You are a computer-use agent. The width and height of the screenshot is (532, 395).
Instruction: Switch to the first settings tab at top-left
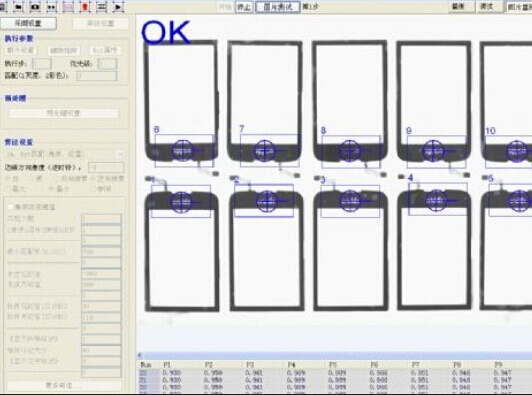click(28, 23)
